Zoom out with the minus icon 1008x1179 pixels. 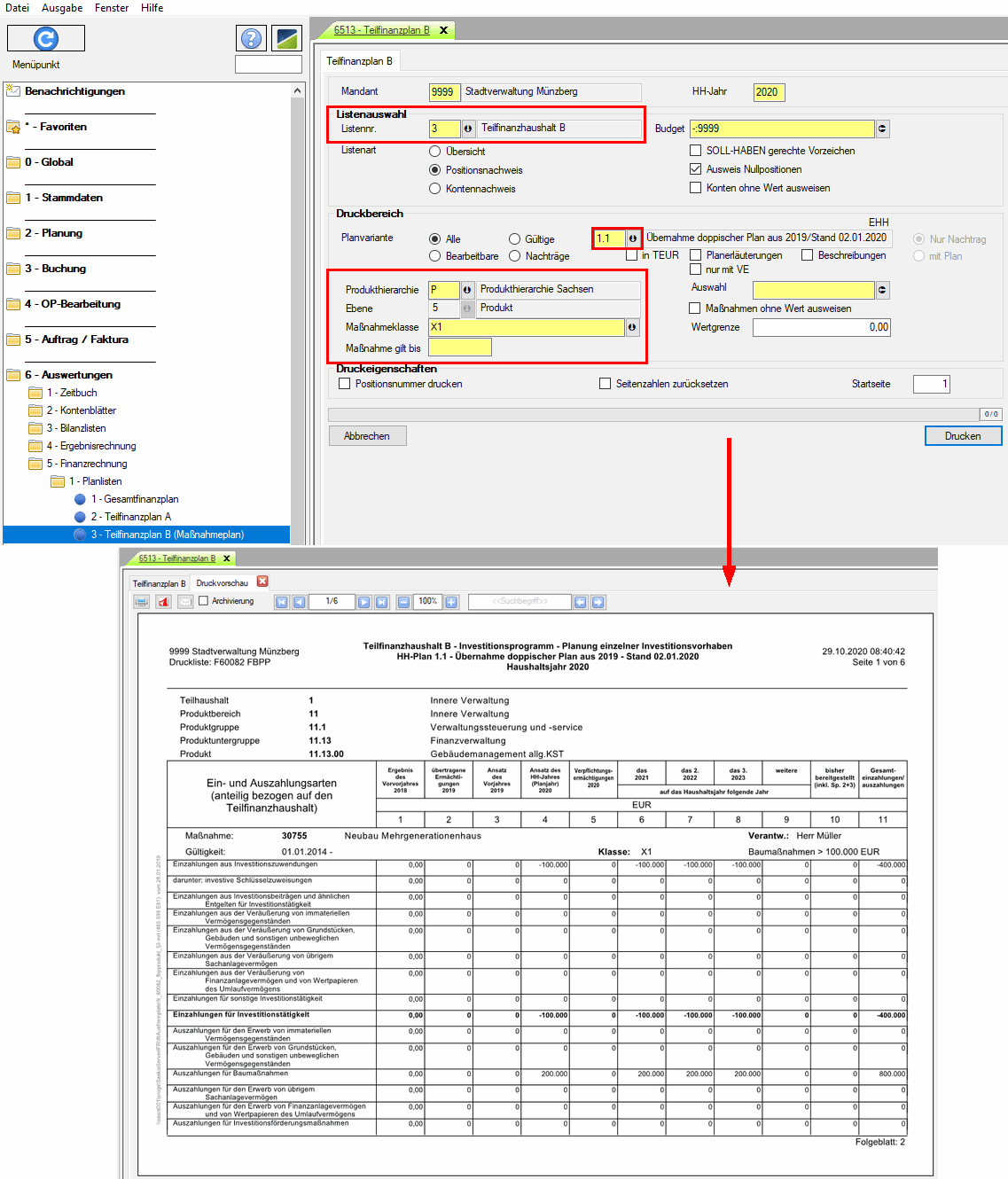point(403,602)
